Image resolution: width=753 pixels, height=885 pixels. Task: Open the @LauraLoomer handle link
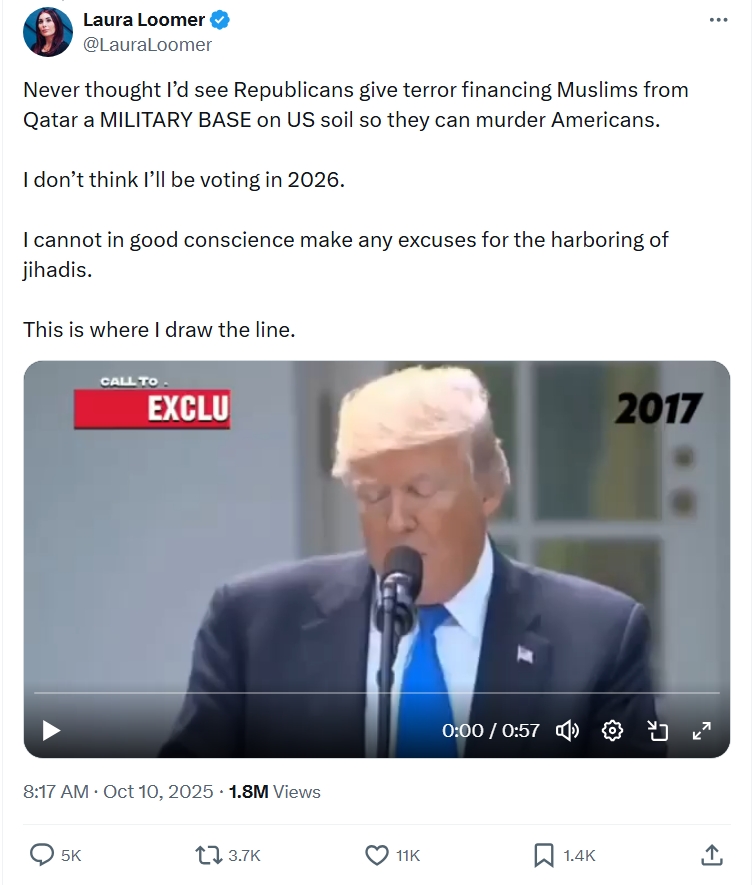(x=147, y=45)
